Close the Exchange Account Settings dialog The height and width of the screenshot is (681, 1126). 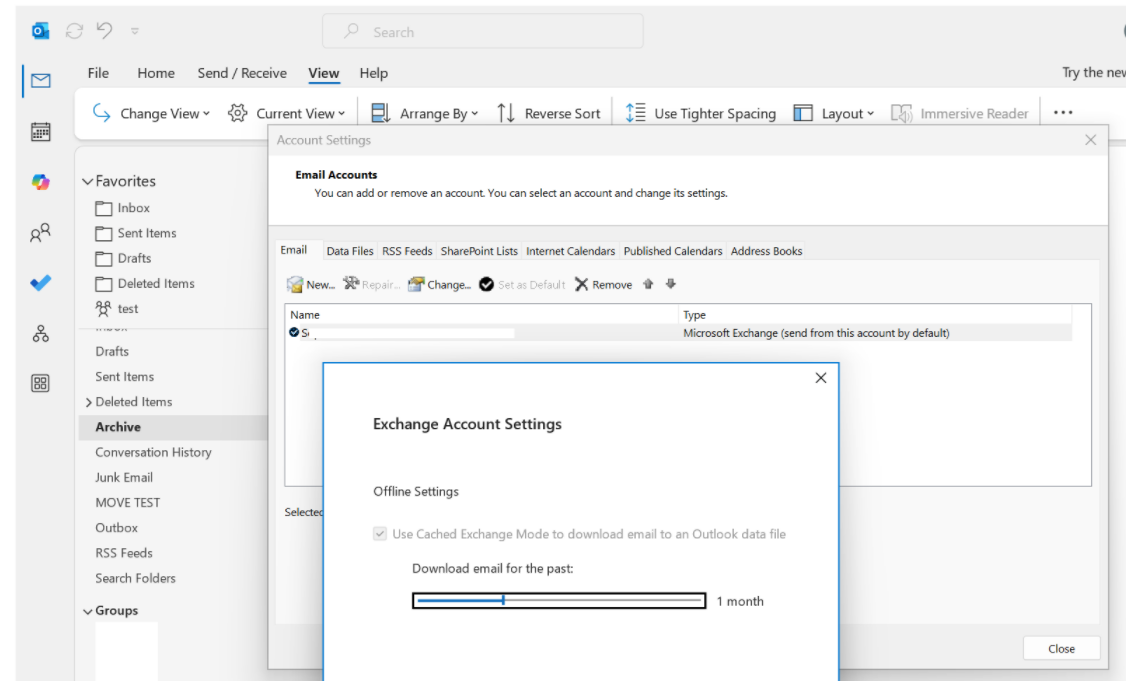click(x=821, y=378)
